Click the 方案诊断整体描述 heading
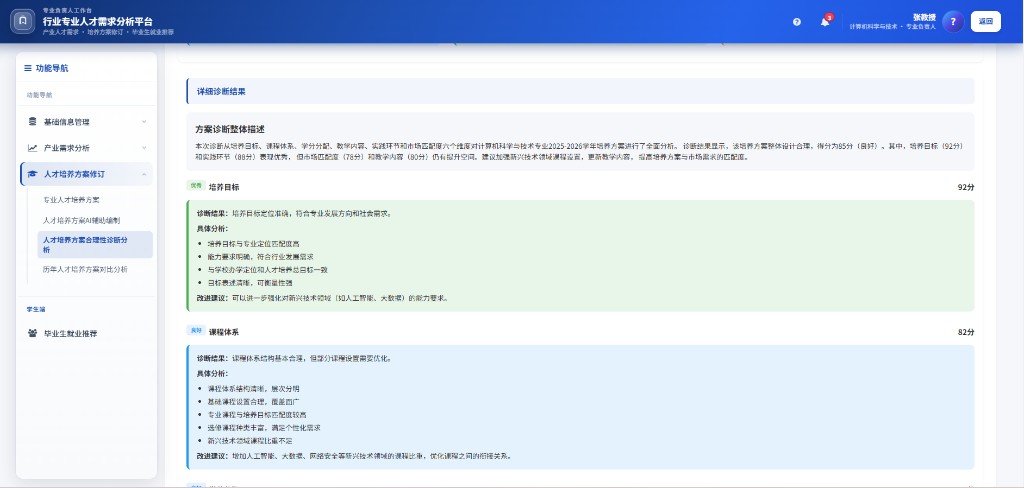The image size is (1024, 488). click(230, 129)
